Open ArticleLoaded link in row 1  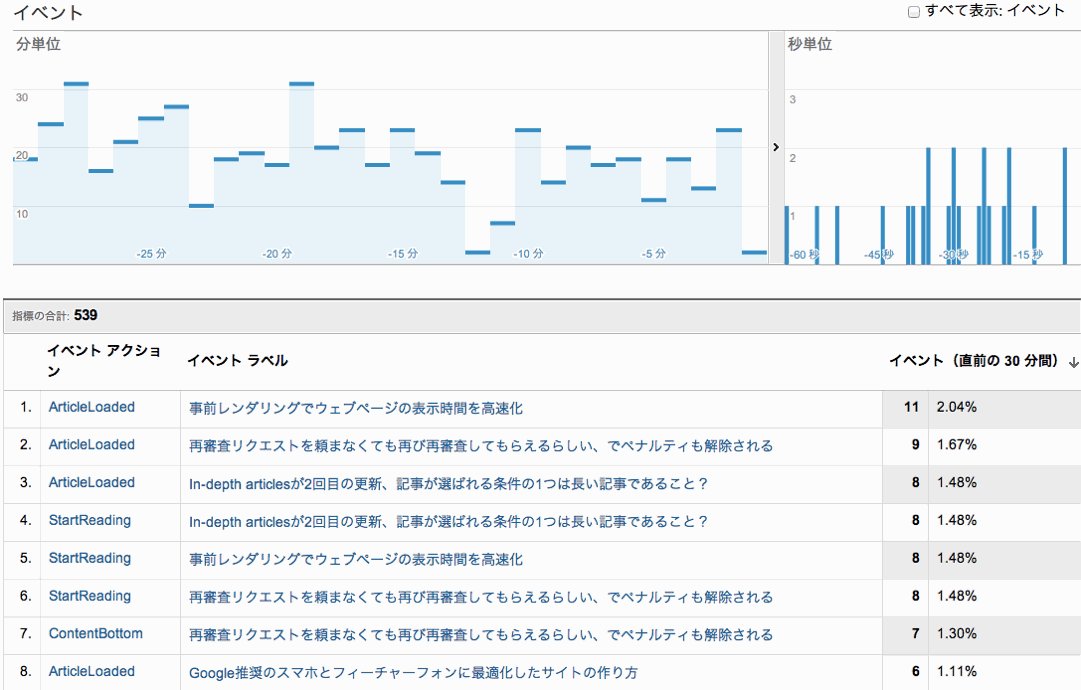[x=91, y=407]
